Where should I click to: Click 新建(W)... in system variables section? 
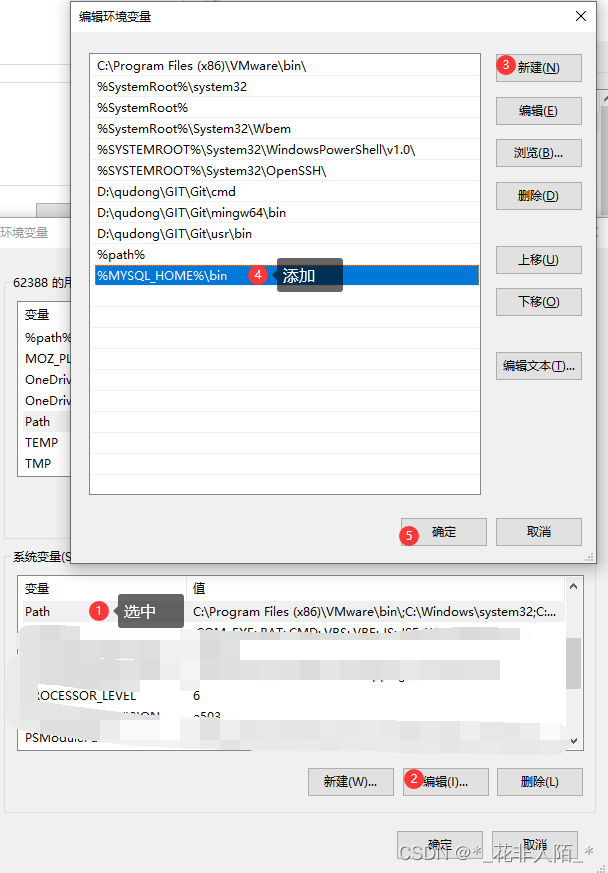350,782
